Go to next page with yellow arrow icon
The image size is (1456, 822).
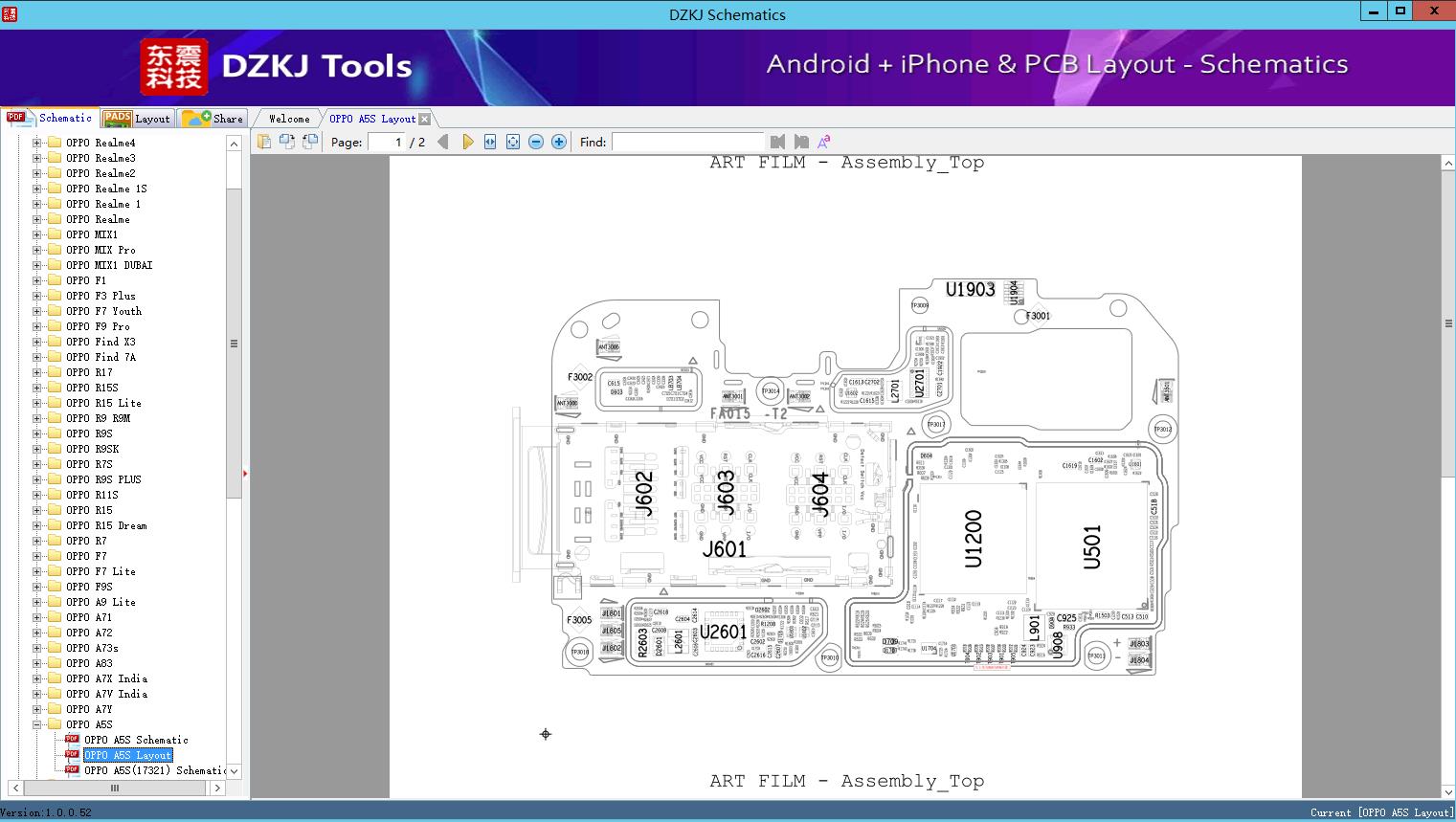pos(467,141)
